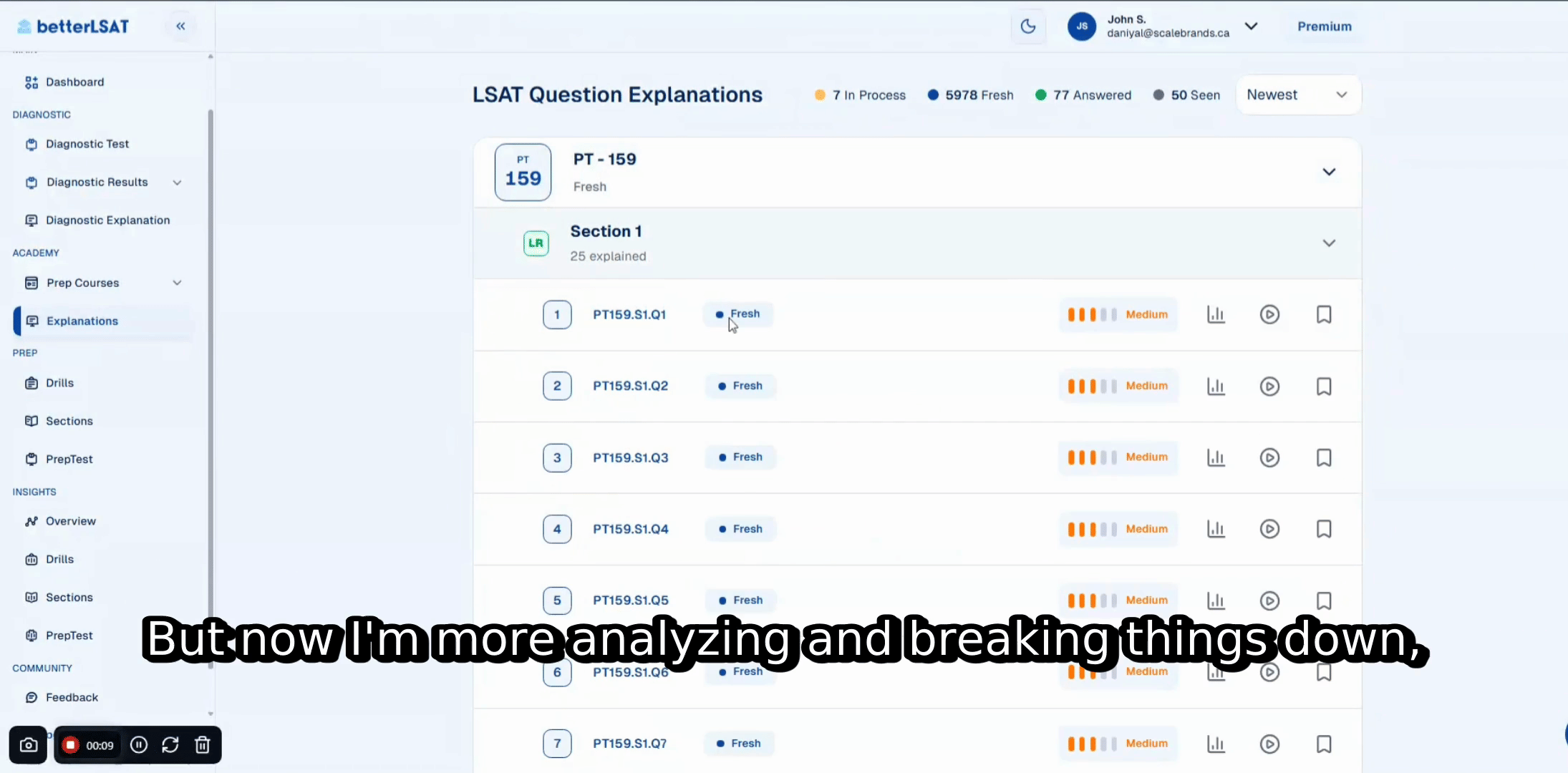Open statistics chart for PT159.S1.Q2
The width and height of the screenshot is (1568, 773).
(x=1216, y=386)
